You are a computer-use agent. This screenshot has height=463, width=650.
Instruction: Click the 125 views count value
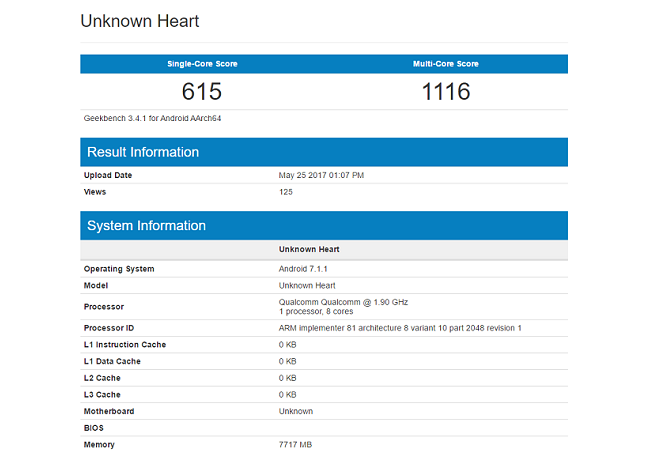286,192
